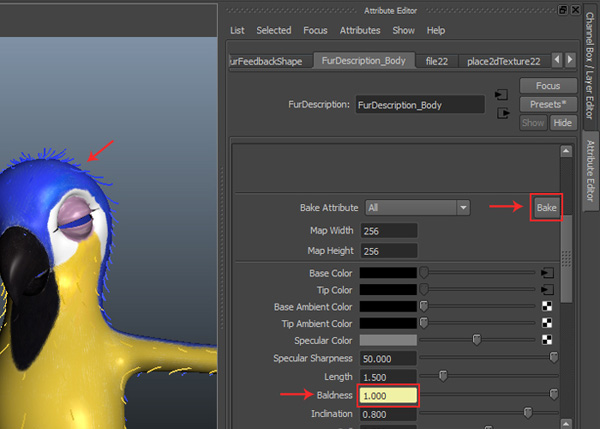600x429 pixels.
Task: Click the Map Height field
Action: coord(388,251)
